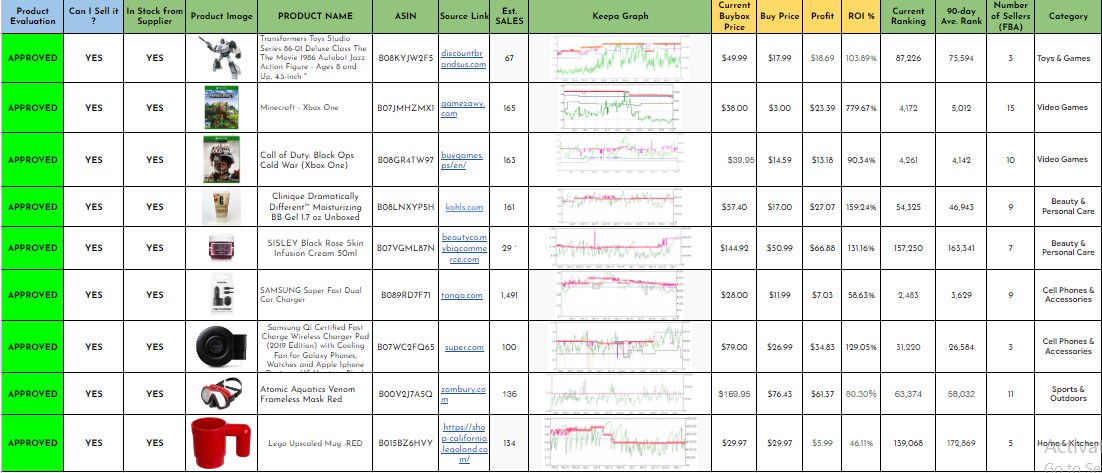This screenshot has width=1102, height=473.
Task: Open the Keepa graph for SISLEY row
Action: tap(620, 248)
